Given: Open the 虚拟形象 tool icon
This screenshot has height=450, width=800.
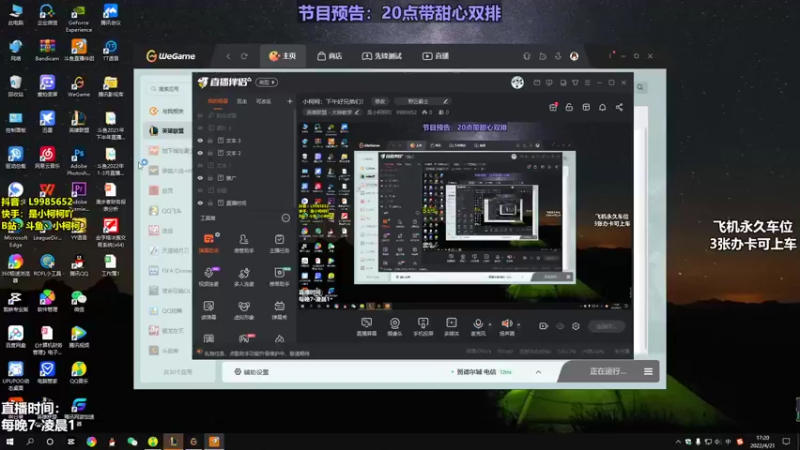Looking at the screenshot, I should pyautogui.click(x=244, y=310).
